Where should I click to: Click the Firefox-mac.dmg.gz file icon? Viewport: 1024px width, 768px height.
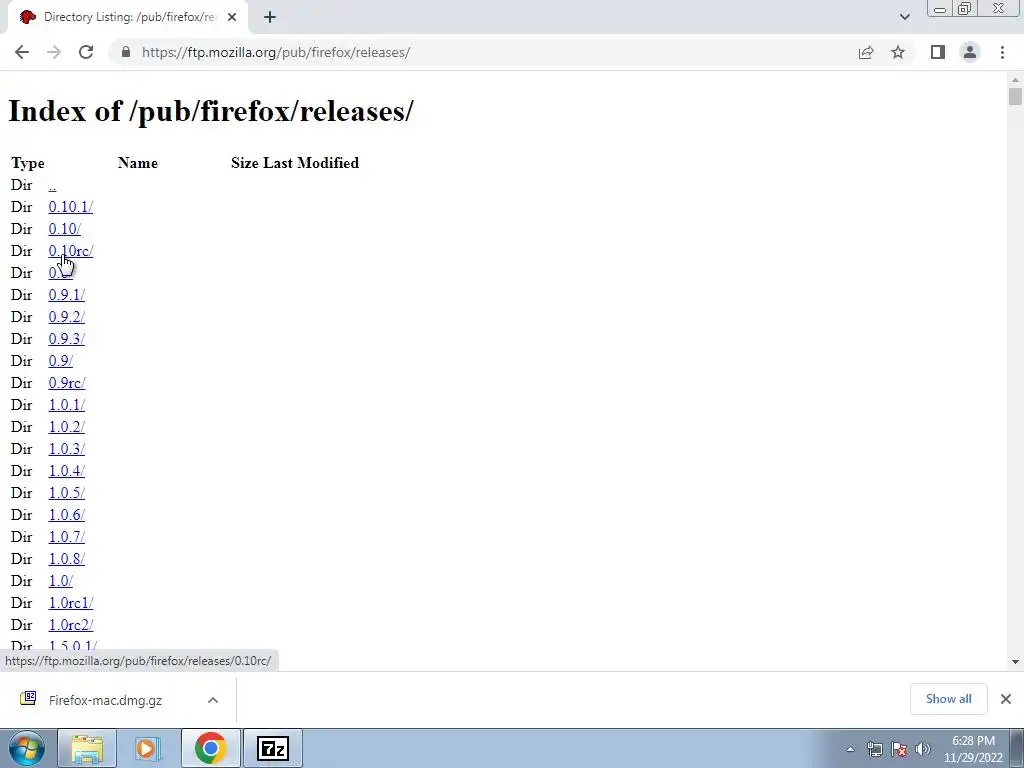pos(28,699)
